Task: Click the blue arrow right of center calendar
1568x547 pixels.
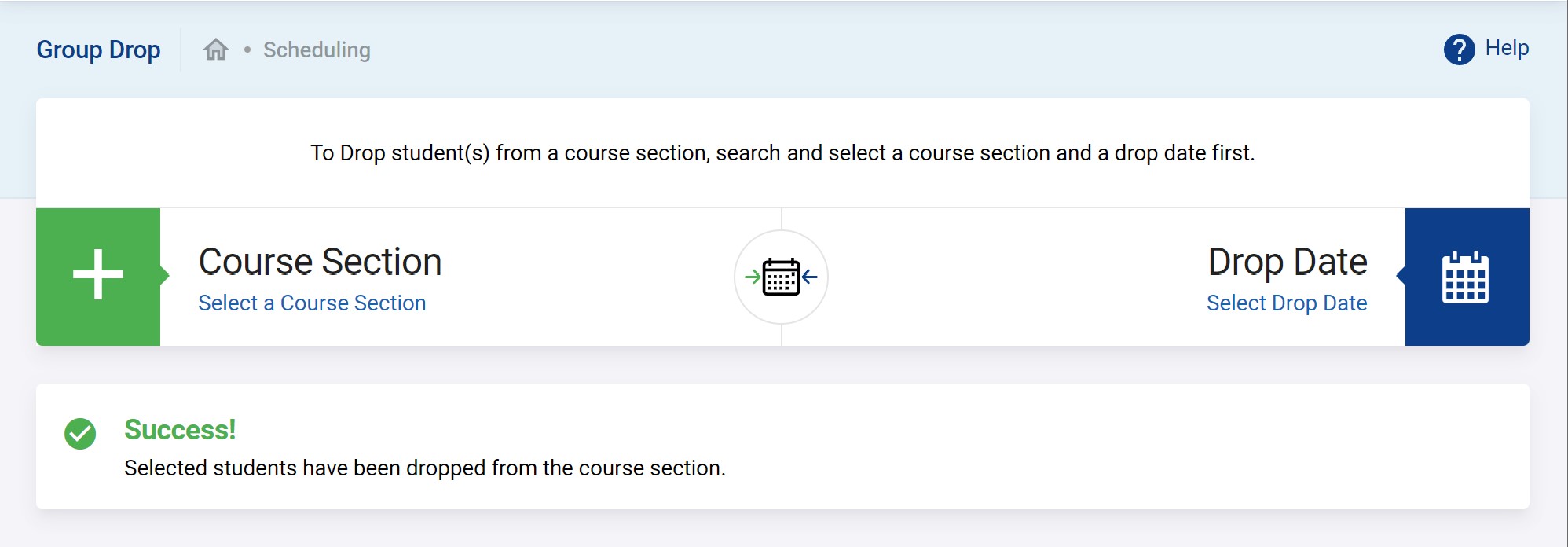Action: [x=810, y=277]
